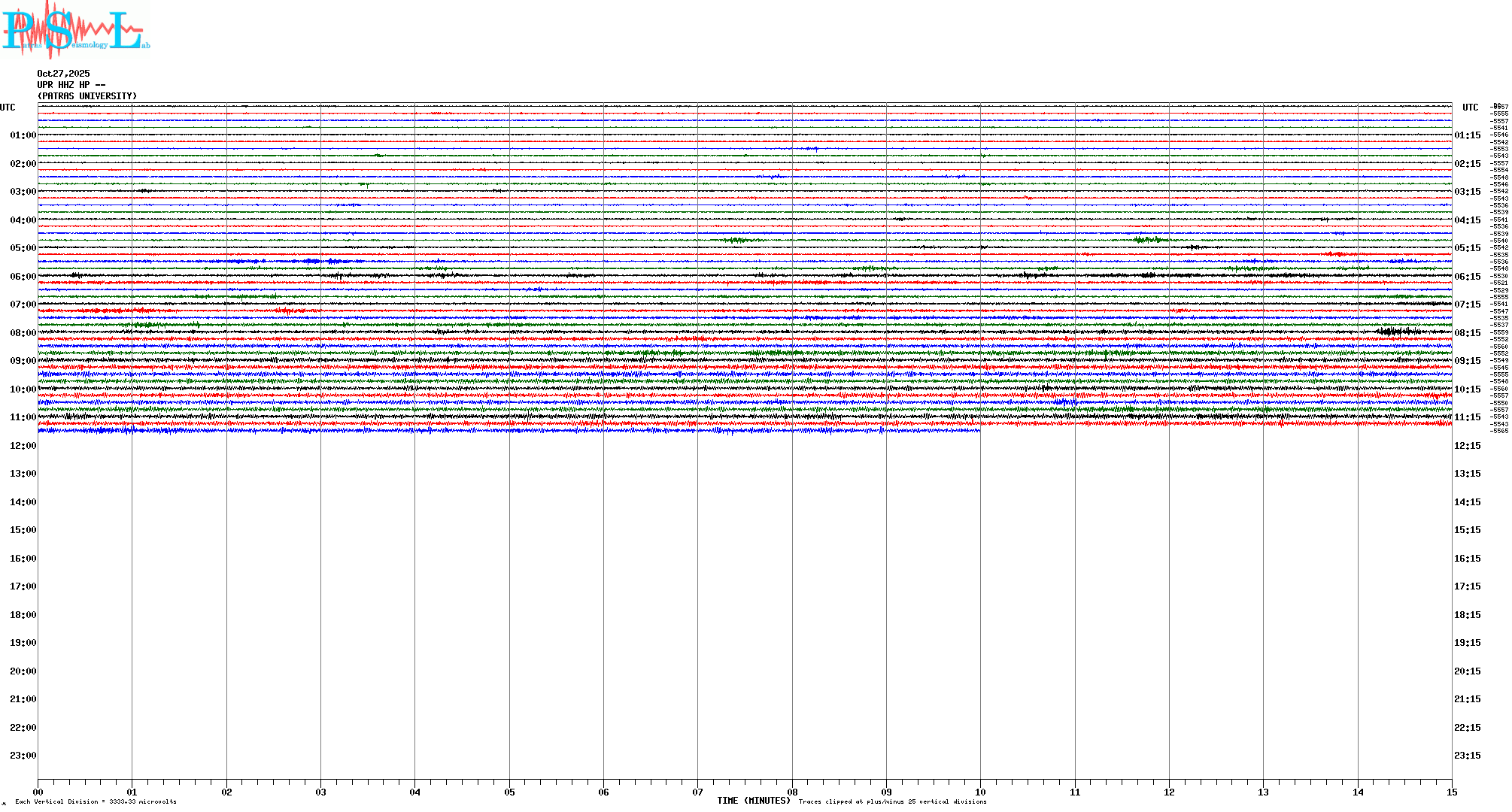Screen dimensions: 1512x812
Task: Click the 06:00 hour label on left axis
Action: point(23,277)
